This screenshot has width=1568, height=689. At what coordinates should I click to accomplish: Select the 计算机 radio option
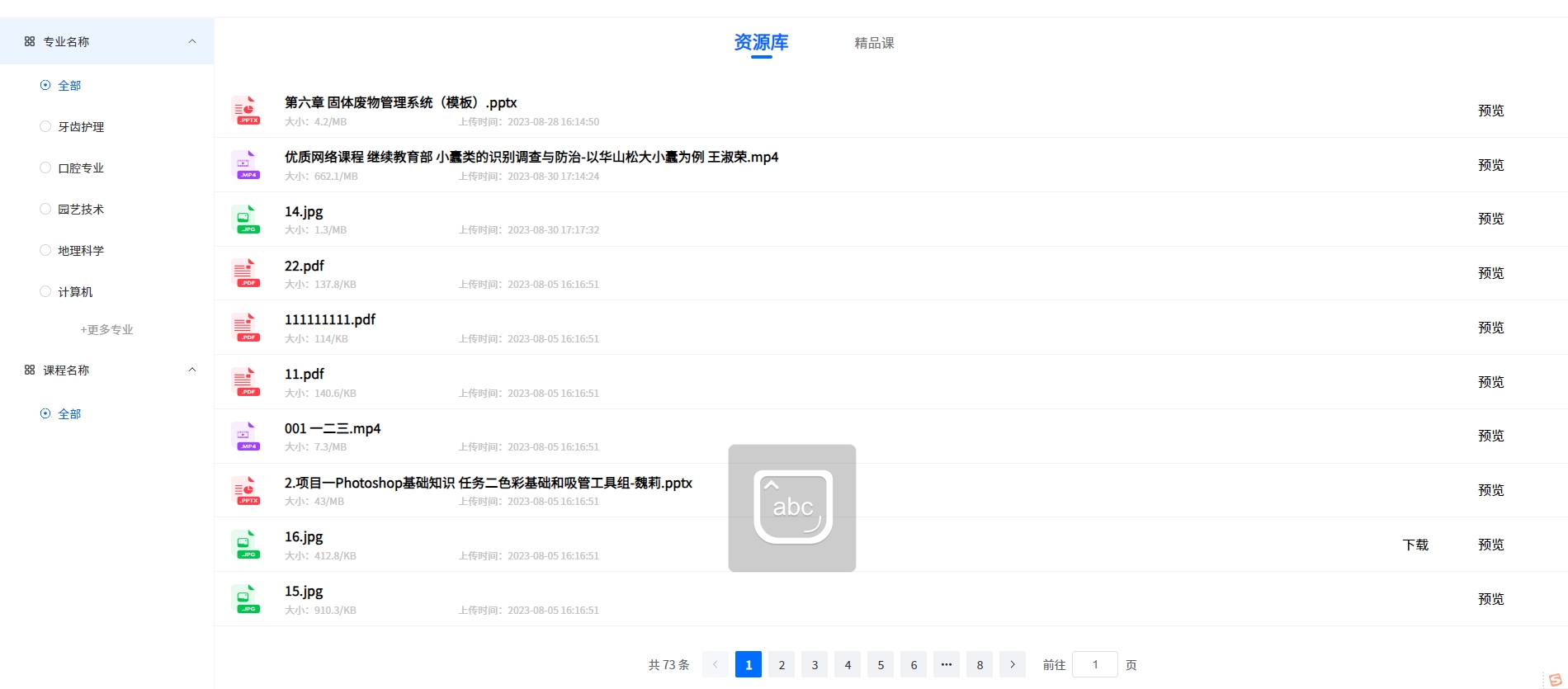pyautogui.click(x=67, y=291)
